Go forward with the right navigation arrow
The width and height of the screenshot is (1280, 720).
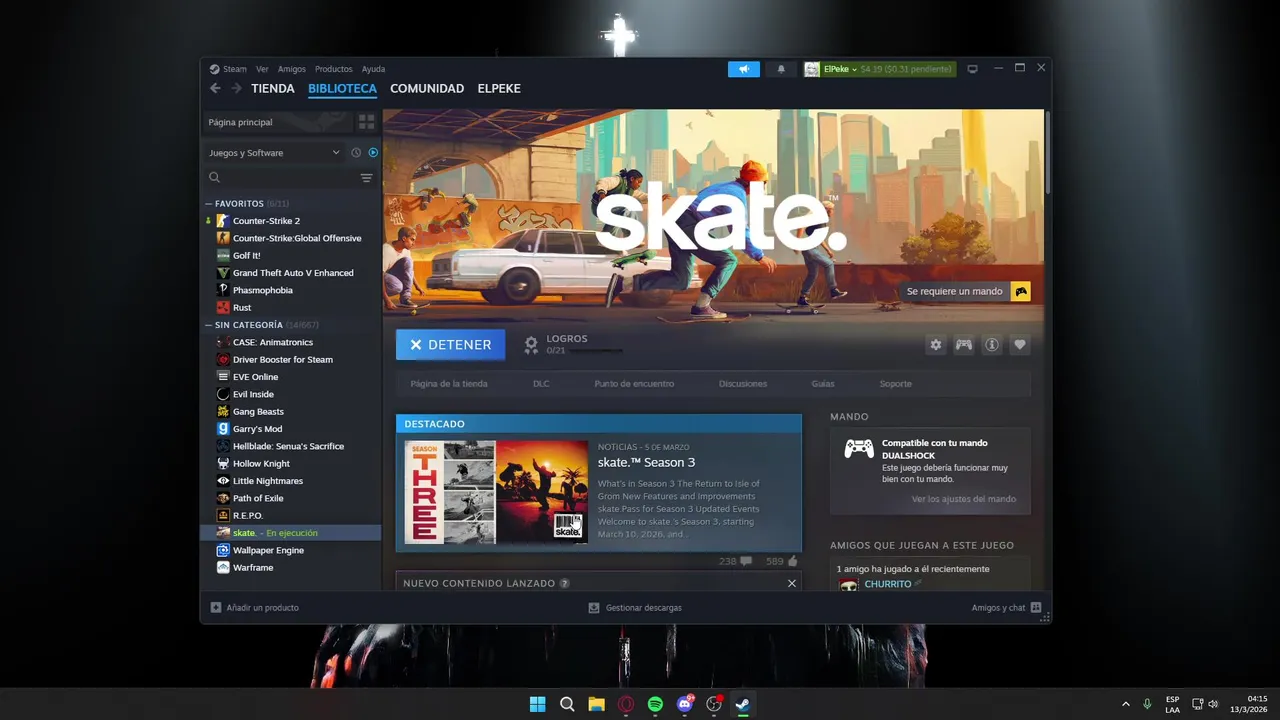coord(237,88)
